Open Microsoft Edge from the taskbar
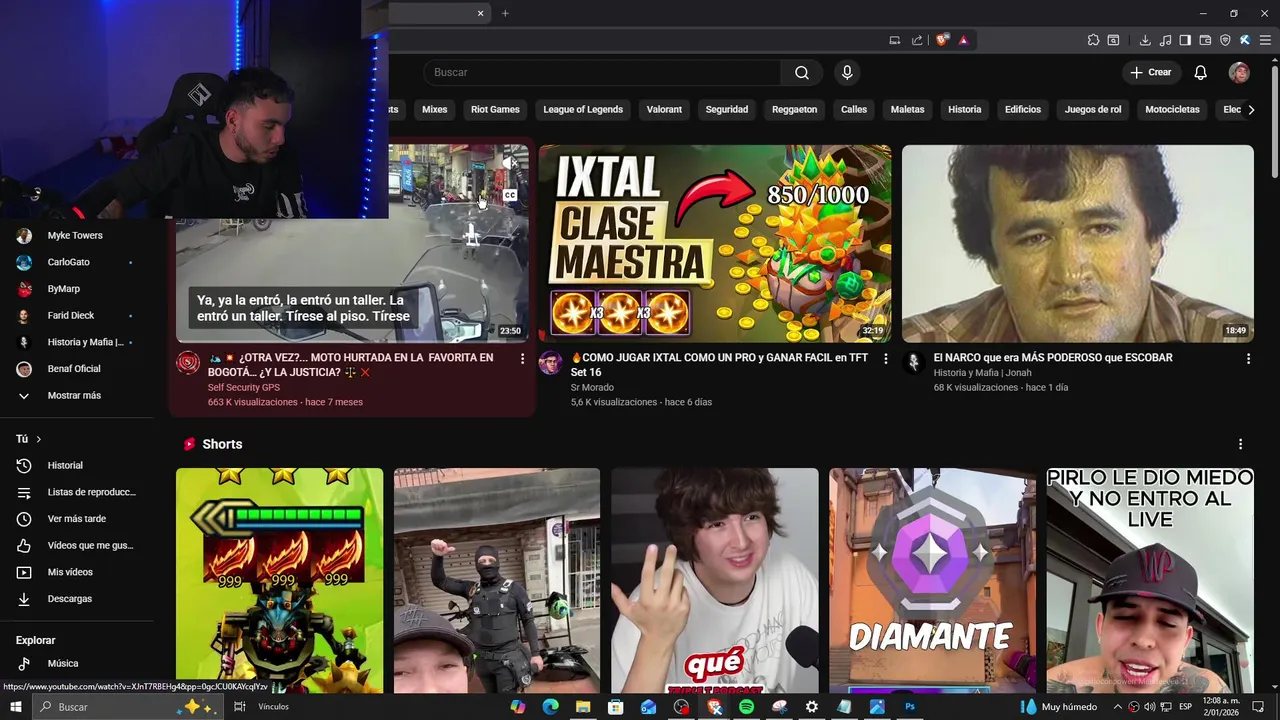 pyautogui.click(x=550, y=707)
